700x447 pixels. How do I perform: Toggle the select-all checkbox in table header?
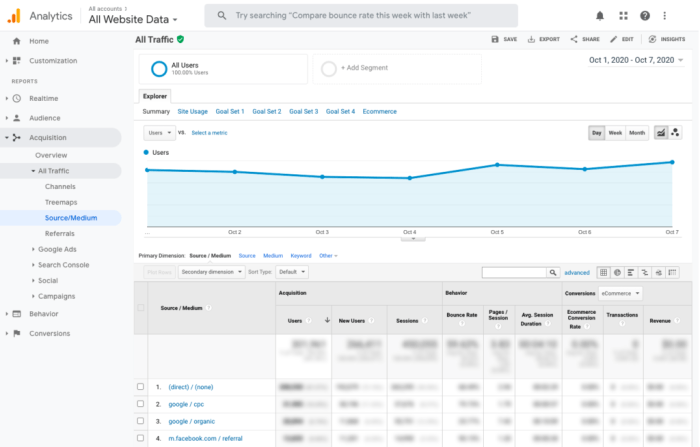point(141,308)
